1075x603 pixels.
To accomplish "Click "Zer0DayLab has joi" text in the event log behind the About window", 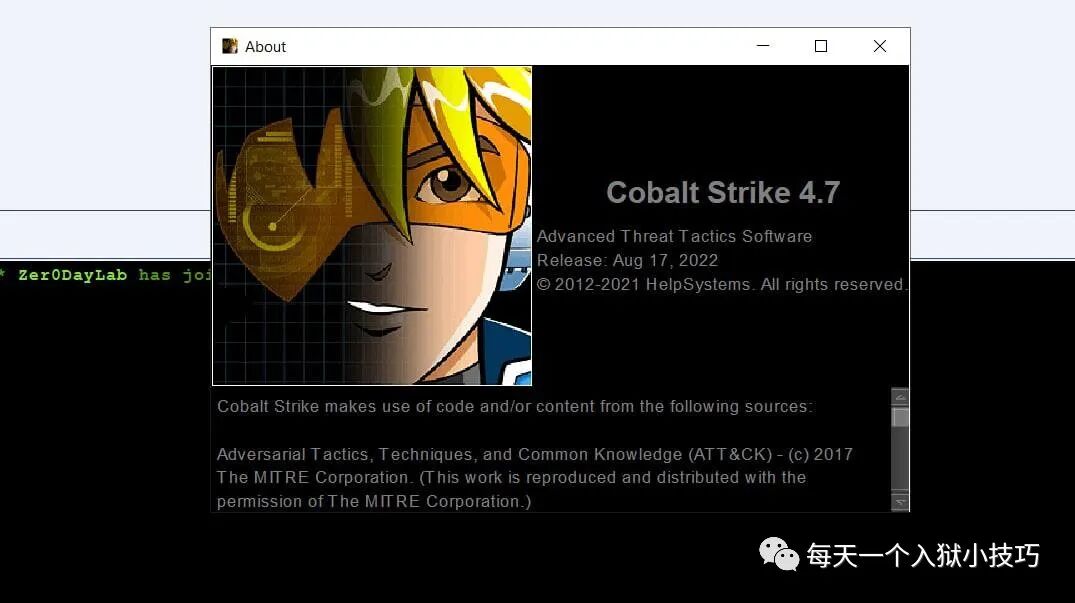I will [x=114, y=275].
